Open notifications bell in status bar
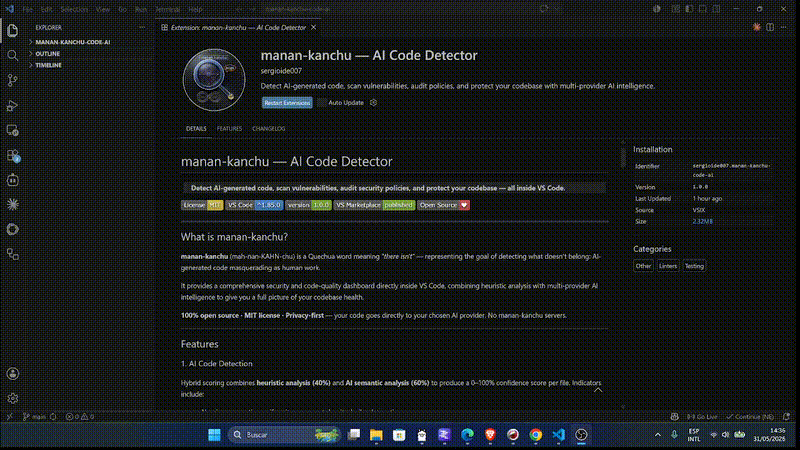 786,416
